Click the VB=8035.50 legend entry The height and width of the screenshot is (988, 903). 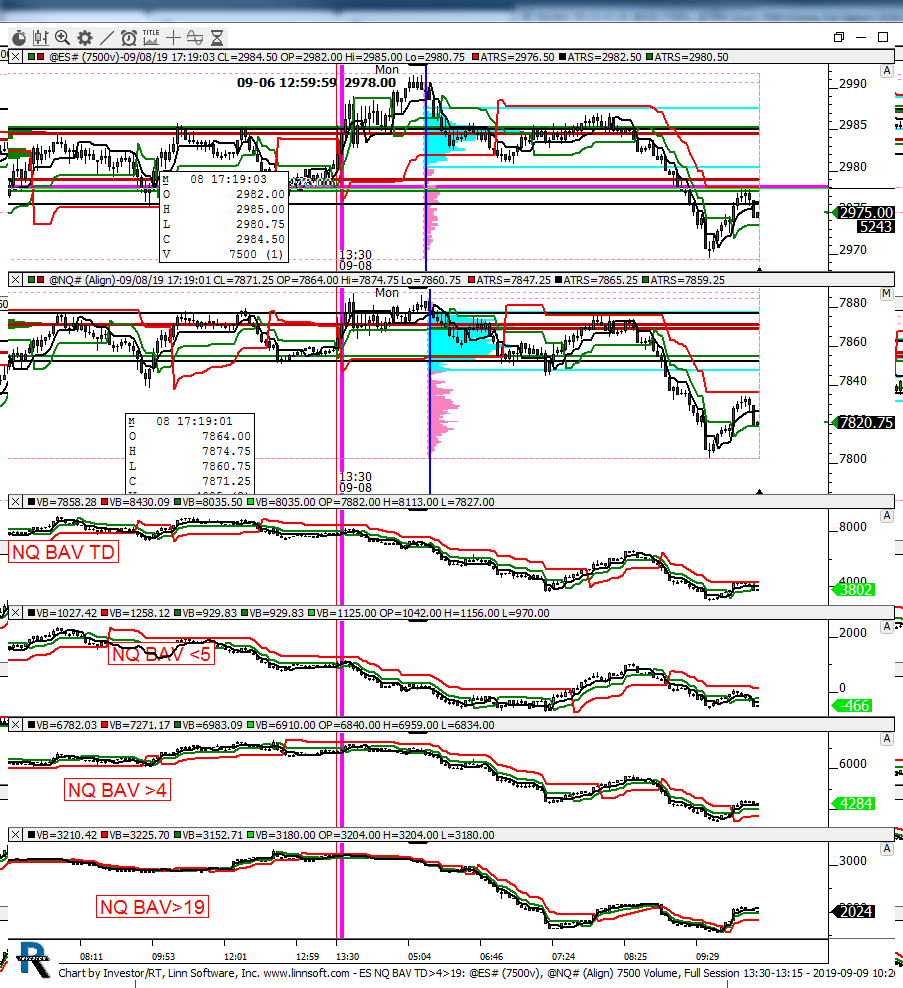[x=209, y=502]
